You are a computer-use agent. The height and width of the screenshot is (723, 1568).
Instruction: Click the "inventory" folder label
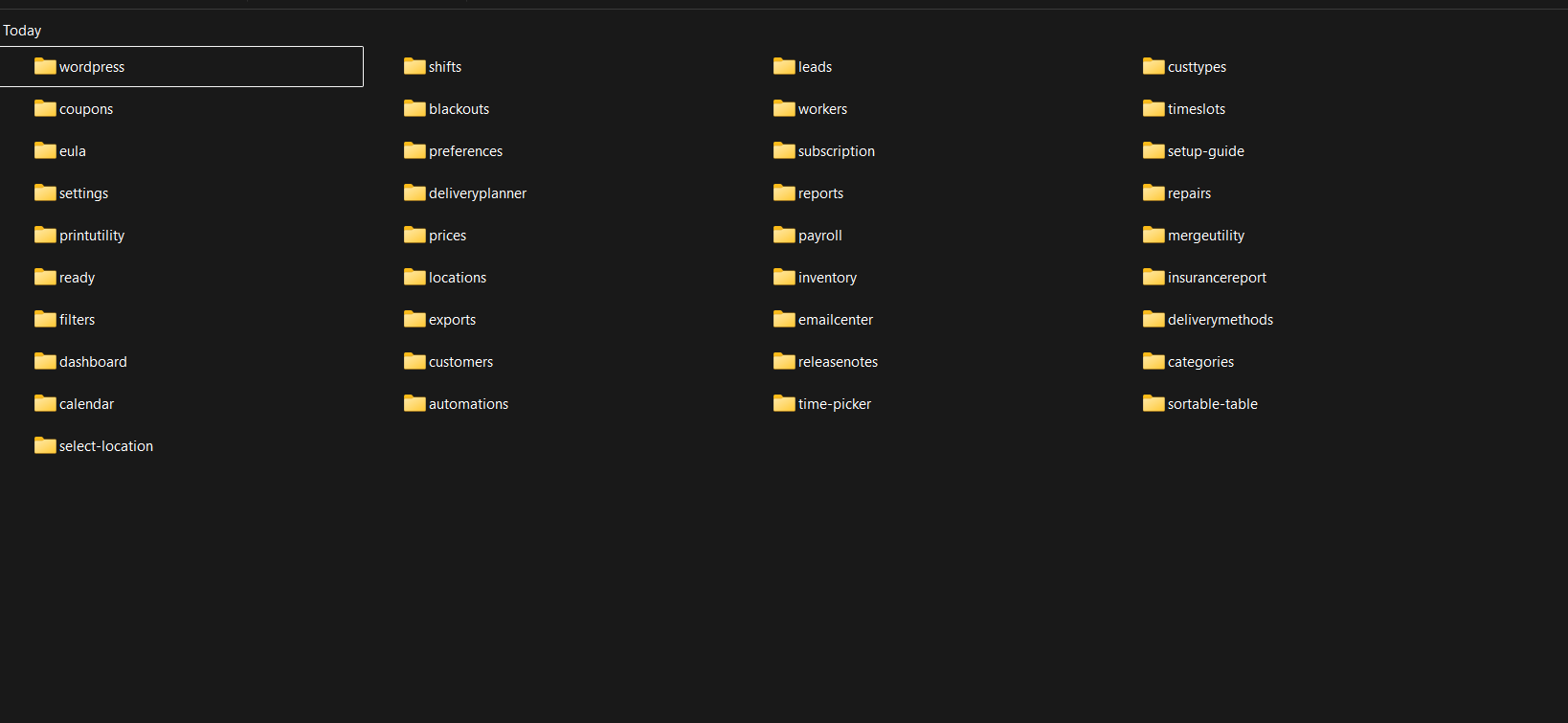pos(827,278)
